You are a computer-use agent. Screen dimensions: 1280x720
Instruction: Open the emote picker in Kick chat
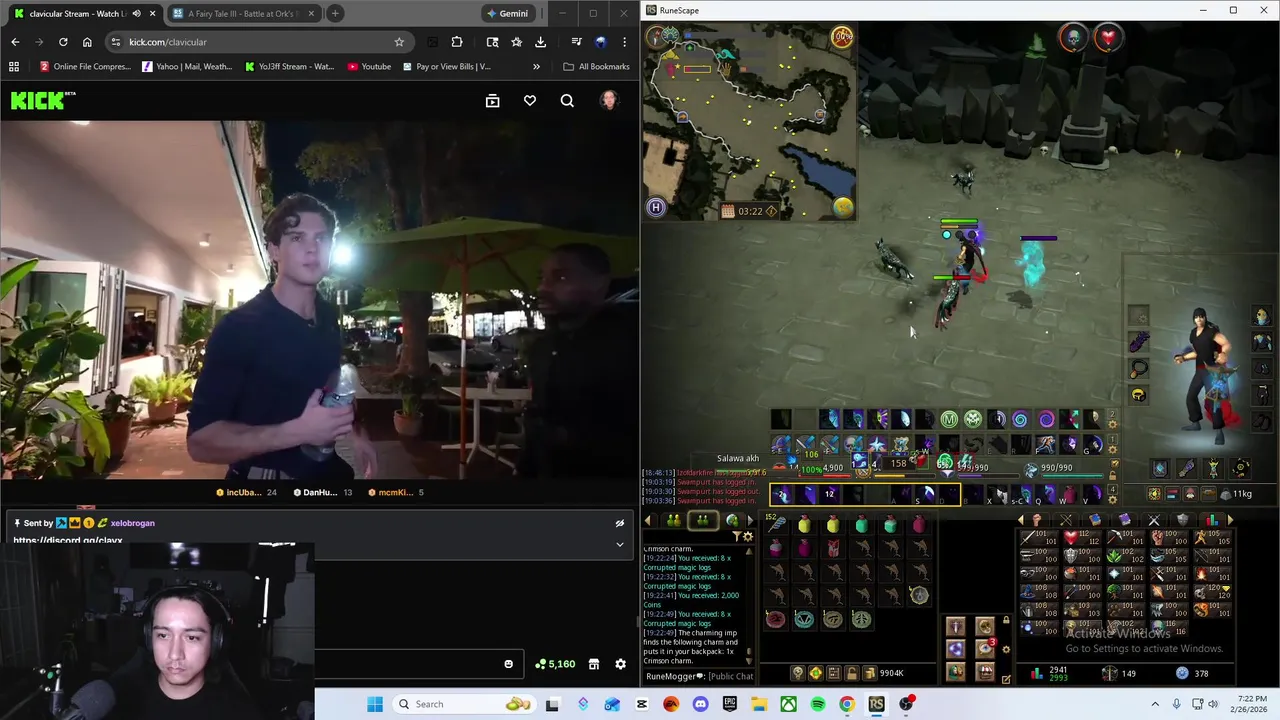[x=508, y=664]
